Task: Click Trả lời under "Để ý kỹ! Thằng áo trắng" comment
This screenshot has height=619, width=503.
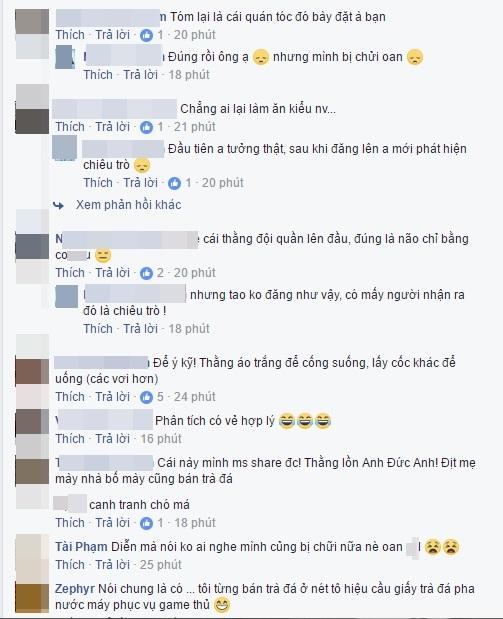Action: tap(113, 397)
